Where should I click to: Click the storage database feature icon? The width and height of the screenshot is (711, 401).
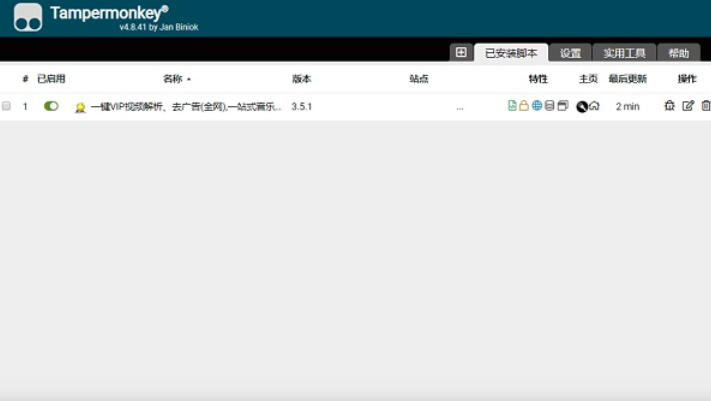coord(549,106)
